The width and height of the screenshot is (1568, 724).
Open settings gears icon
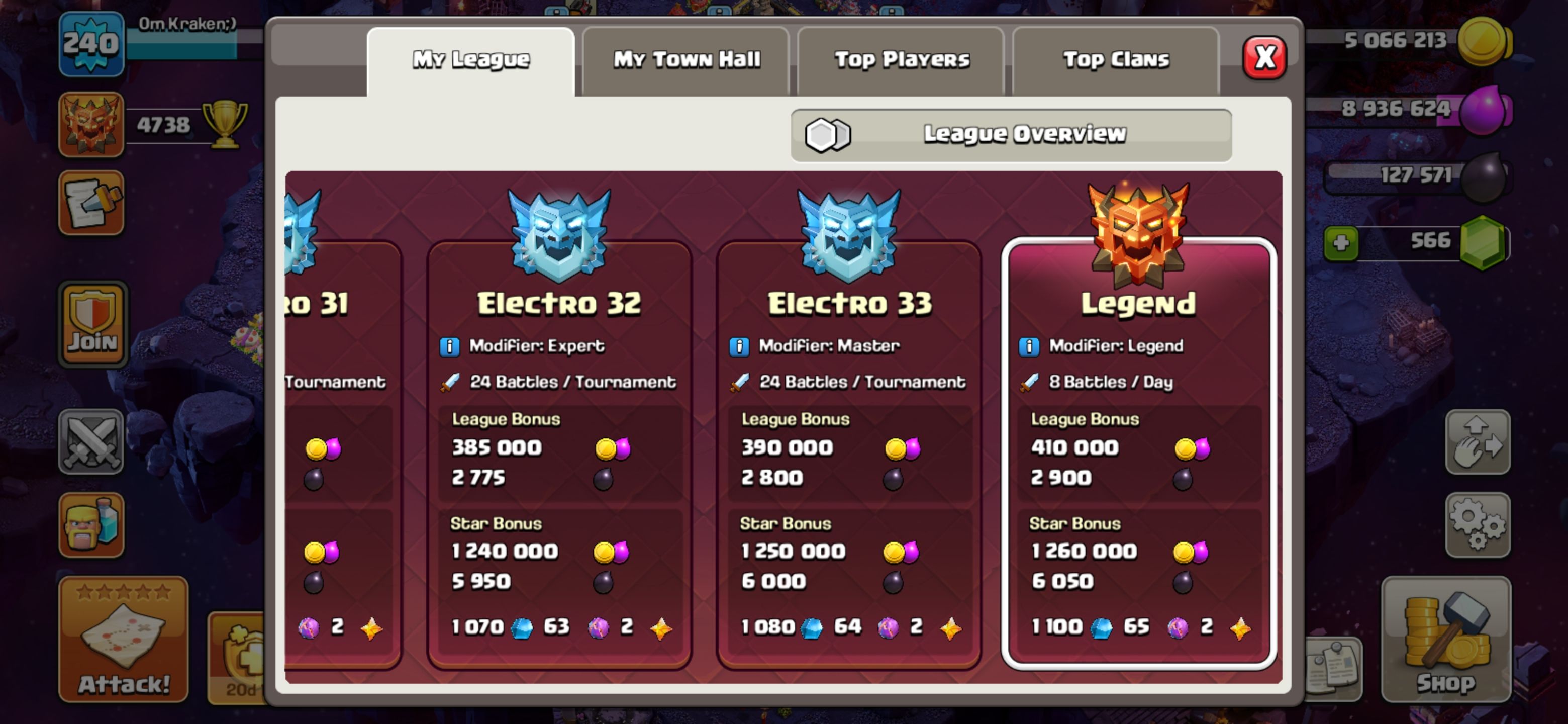(x=1478, y=525)
